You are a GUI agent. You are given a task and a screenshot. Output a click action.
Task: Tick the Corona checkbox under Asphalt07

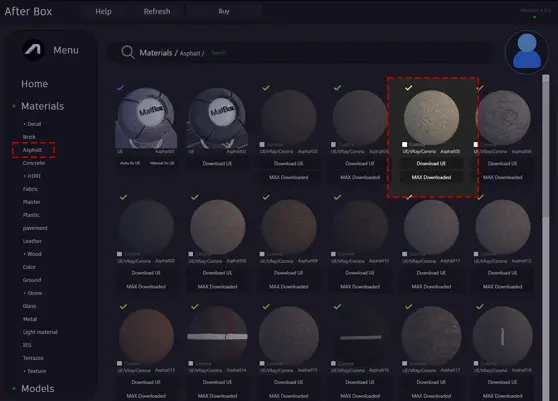120,254
